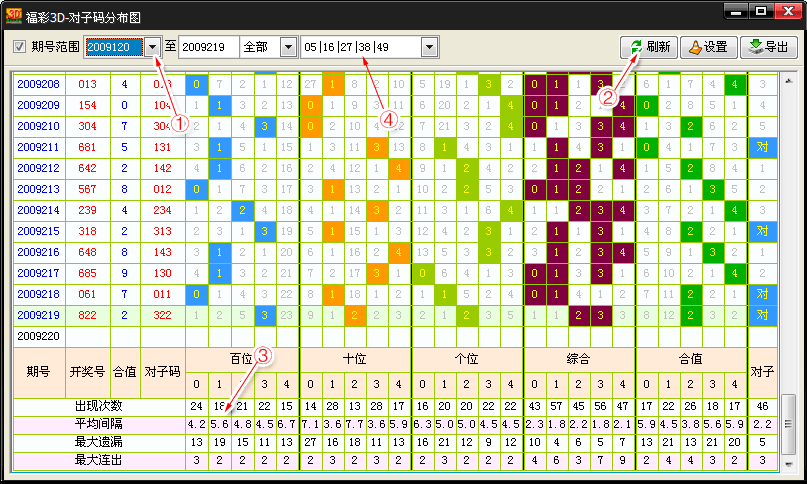Click the dark purple cell in row 2009215
The image size is (807, 484).
point(556,231)
